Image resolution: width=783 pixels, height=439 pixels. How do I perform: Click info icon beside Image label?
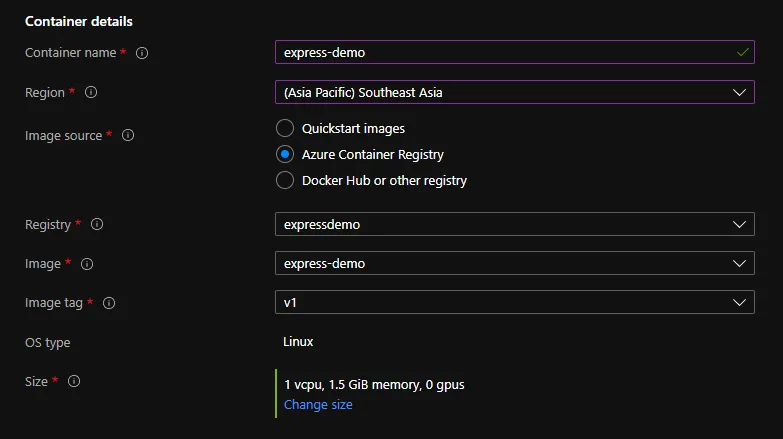point(87,264)
